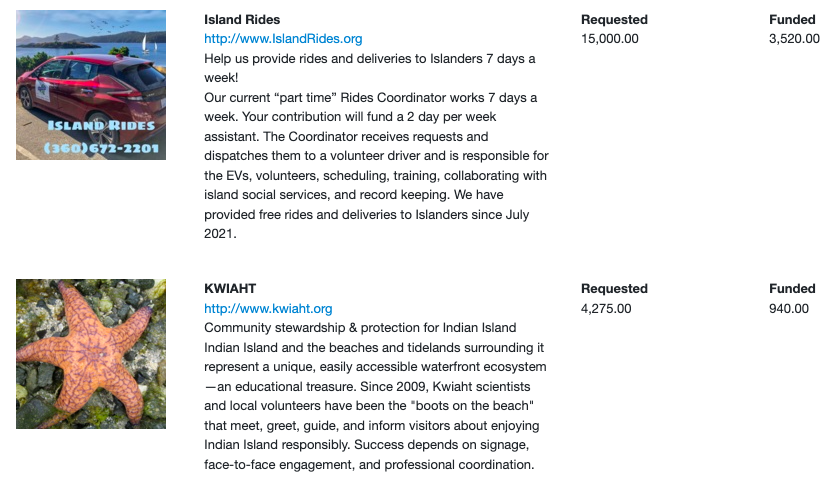Open the www.kwiaht.org link

pos(268,309)
